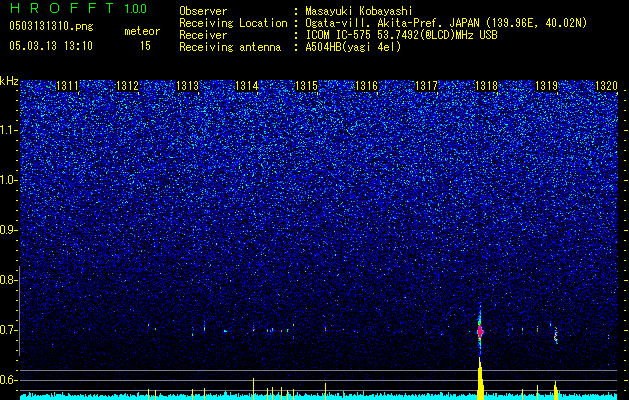This screenshot has height=400, width=629.
Task: Click the 0.9 kHz axis label
Action: click(8, 230)
